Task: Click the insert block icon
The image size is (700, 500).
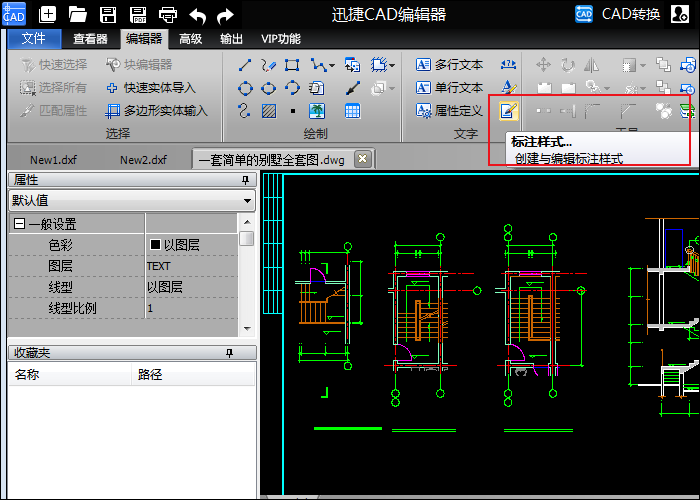Action: click(x=352, y=65)
